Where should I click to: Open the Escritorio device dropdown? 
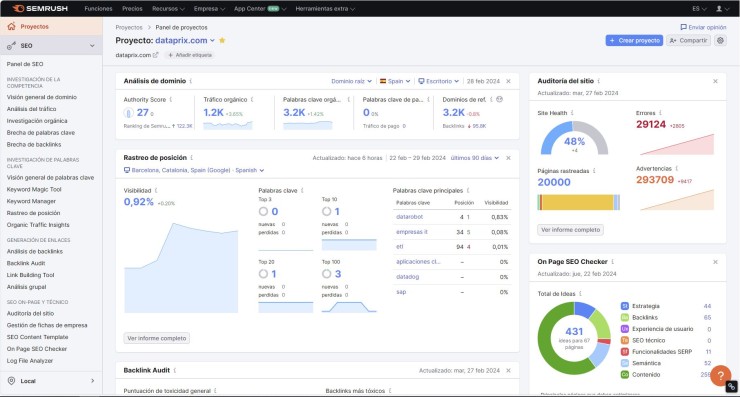439,81
